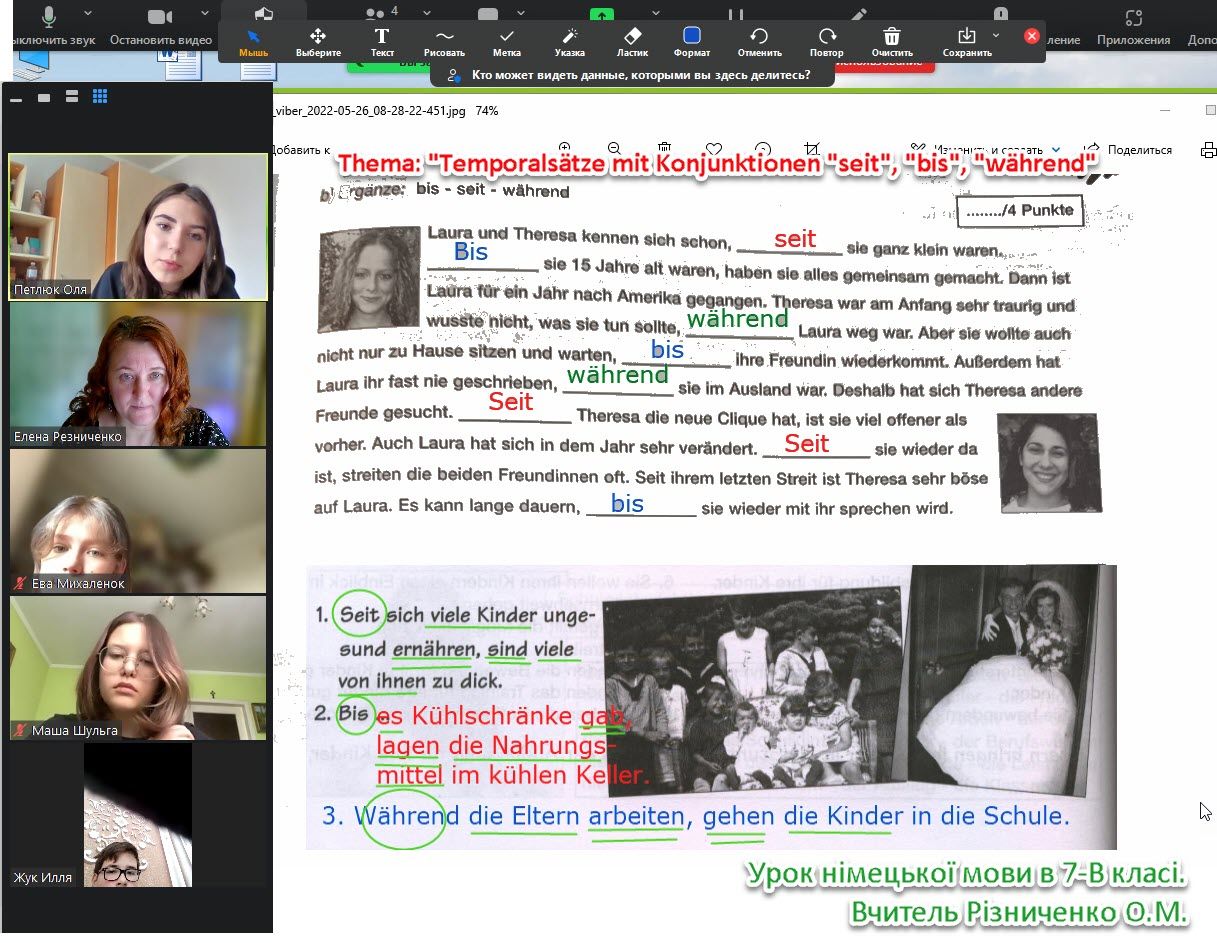Activate the Текст text annotation tool
Screen dimensions: 1217x943
coord(382,42)
